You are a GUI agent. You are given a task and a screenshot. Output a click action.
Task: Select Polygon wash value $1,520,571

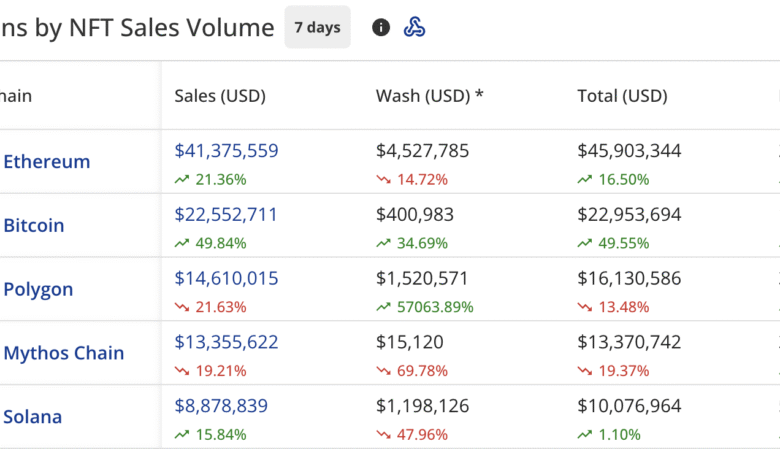click(422, 278)
